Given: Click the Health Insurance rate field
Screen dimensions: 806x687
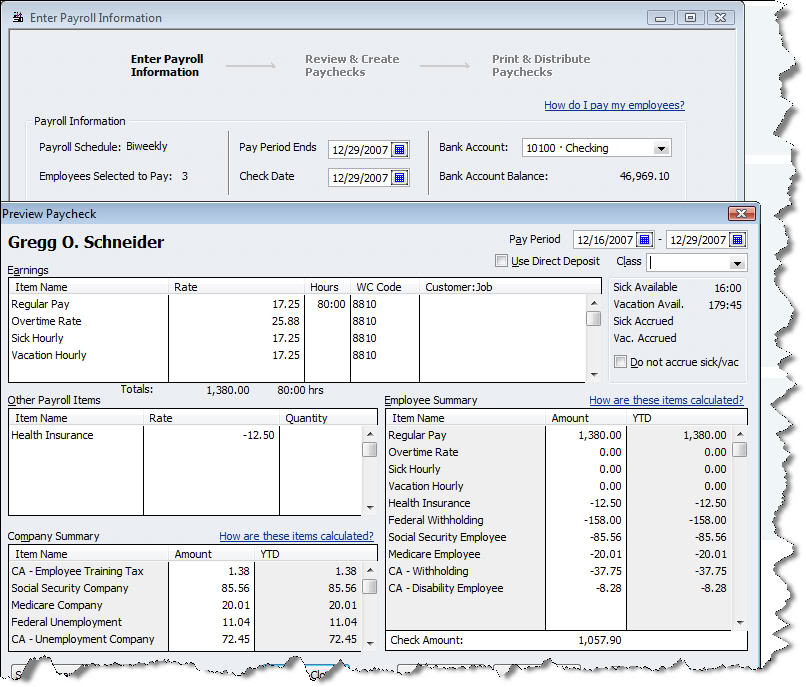Looking at the screenshot, I should (210, 435).
